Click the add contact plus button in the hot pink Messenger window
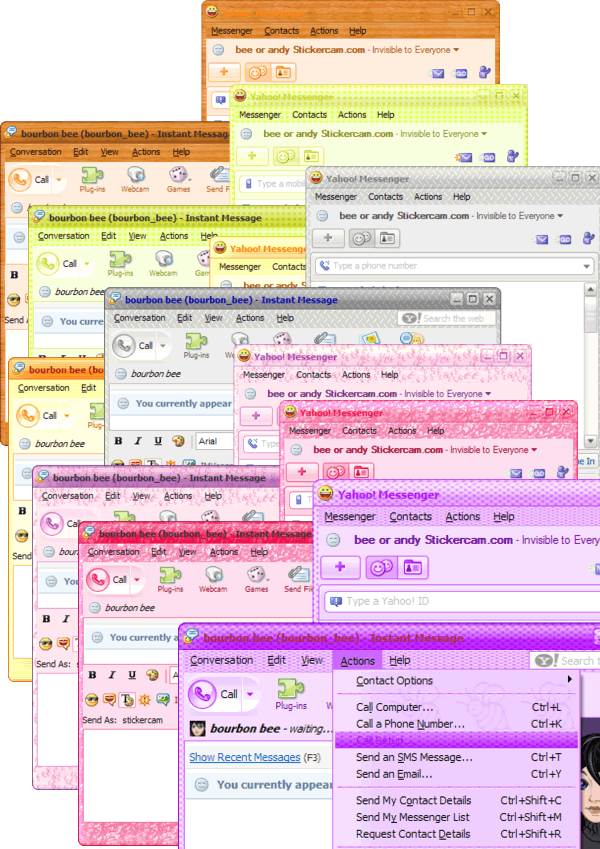 click(302, 472)
